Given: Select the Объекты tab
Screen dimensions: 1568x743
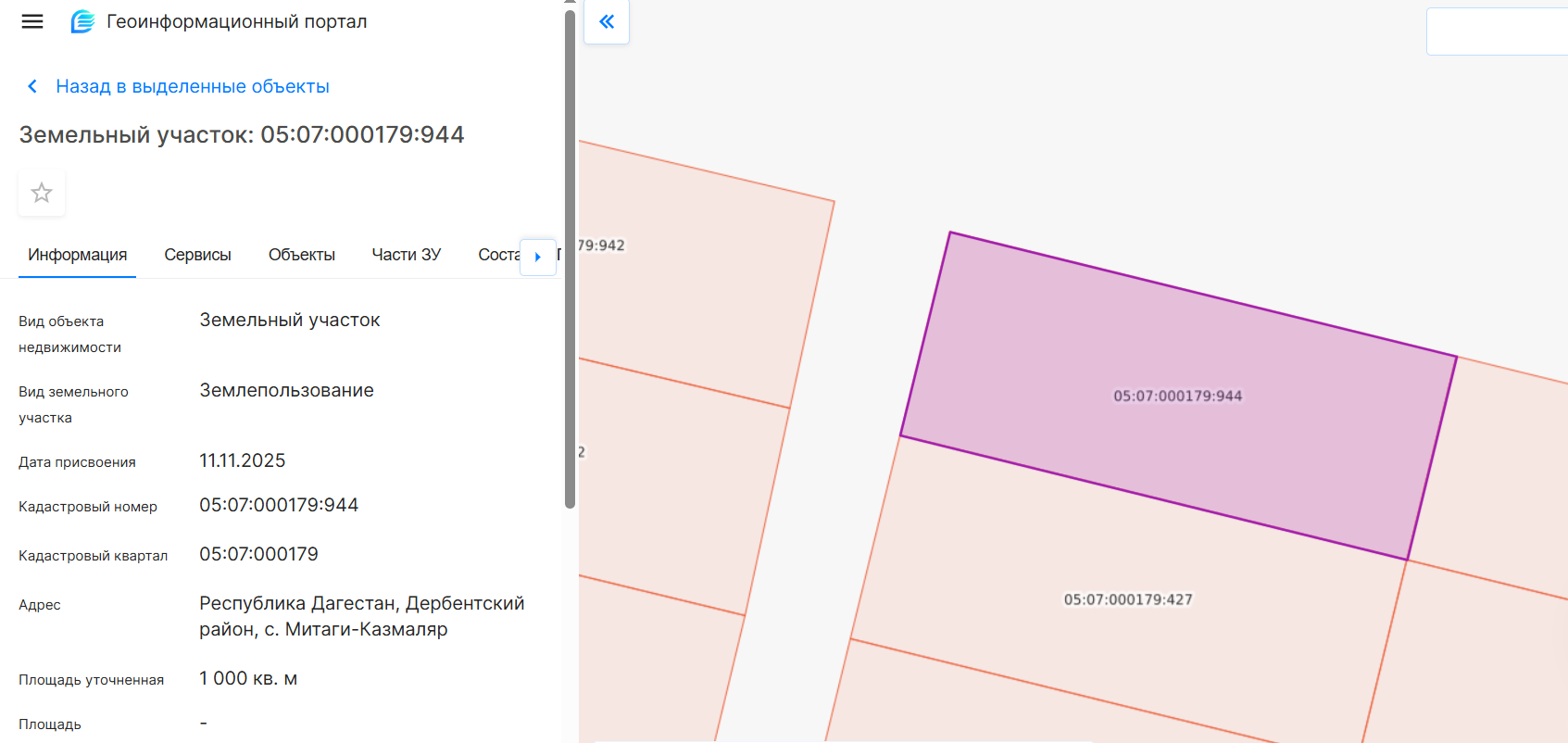Looking at the screenshot, I should coord(301,255).
